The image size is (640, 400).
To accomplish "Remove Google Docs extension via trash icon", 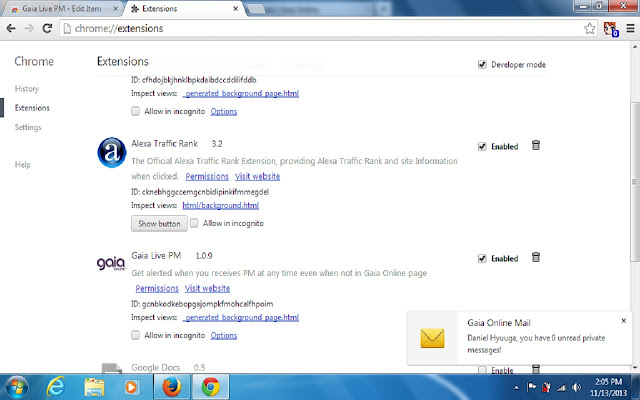I will coord(536,369).
